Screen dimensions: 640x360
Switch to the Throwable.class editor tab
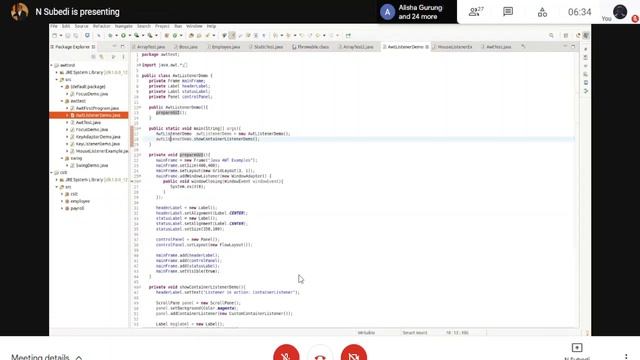click(311, 47)
